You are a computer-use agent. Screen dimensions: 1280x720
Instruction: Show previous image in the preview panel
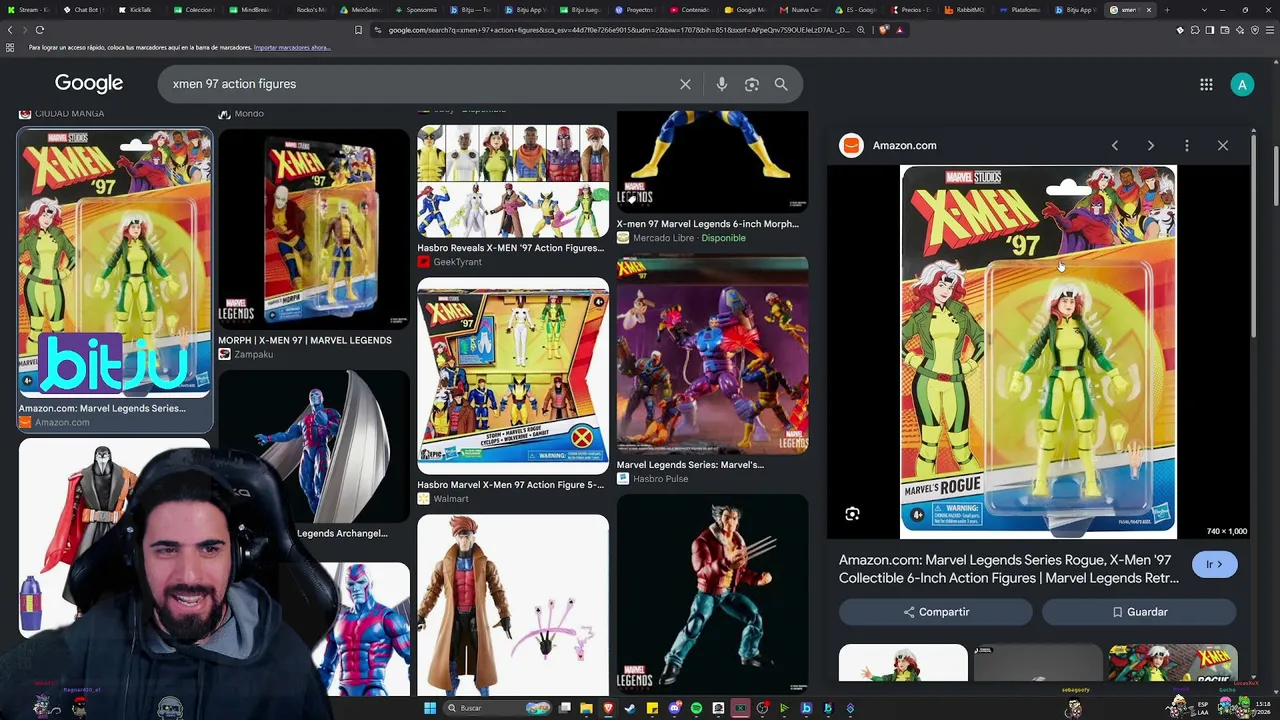pos(1115,146)
